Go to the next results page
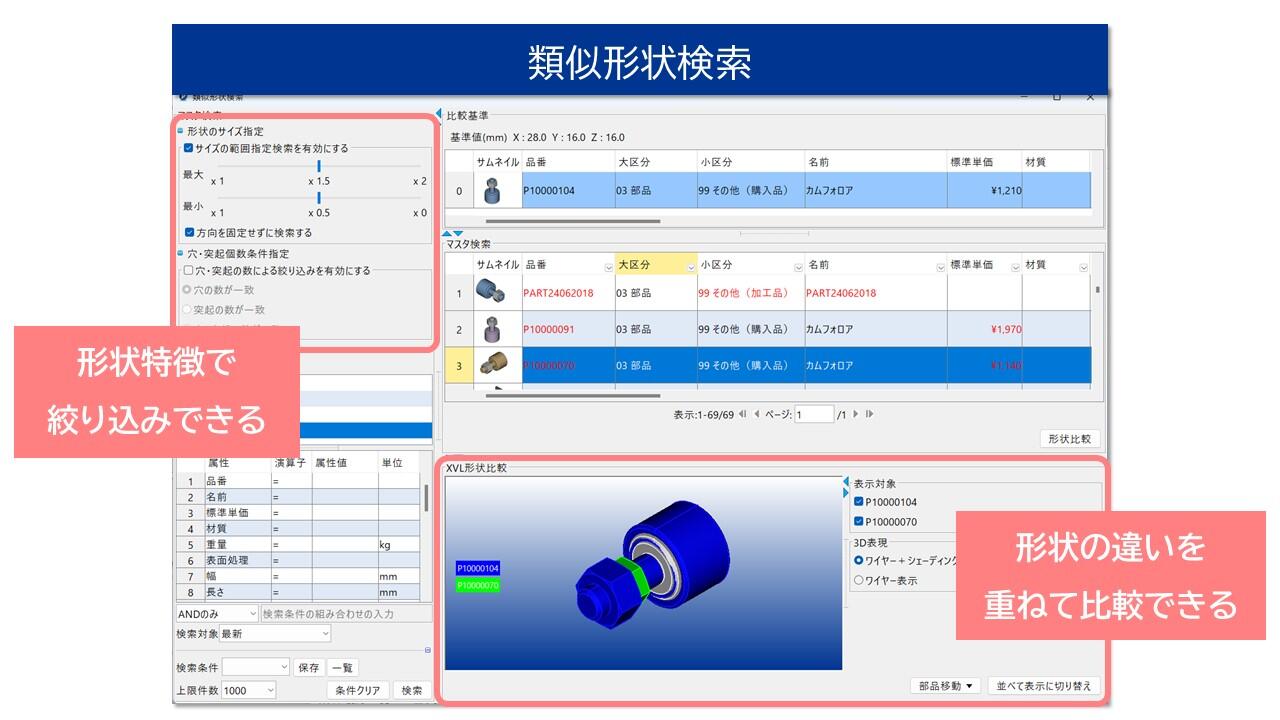The width and height of the screenshot is (1280, 720). 855,414
